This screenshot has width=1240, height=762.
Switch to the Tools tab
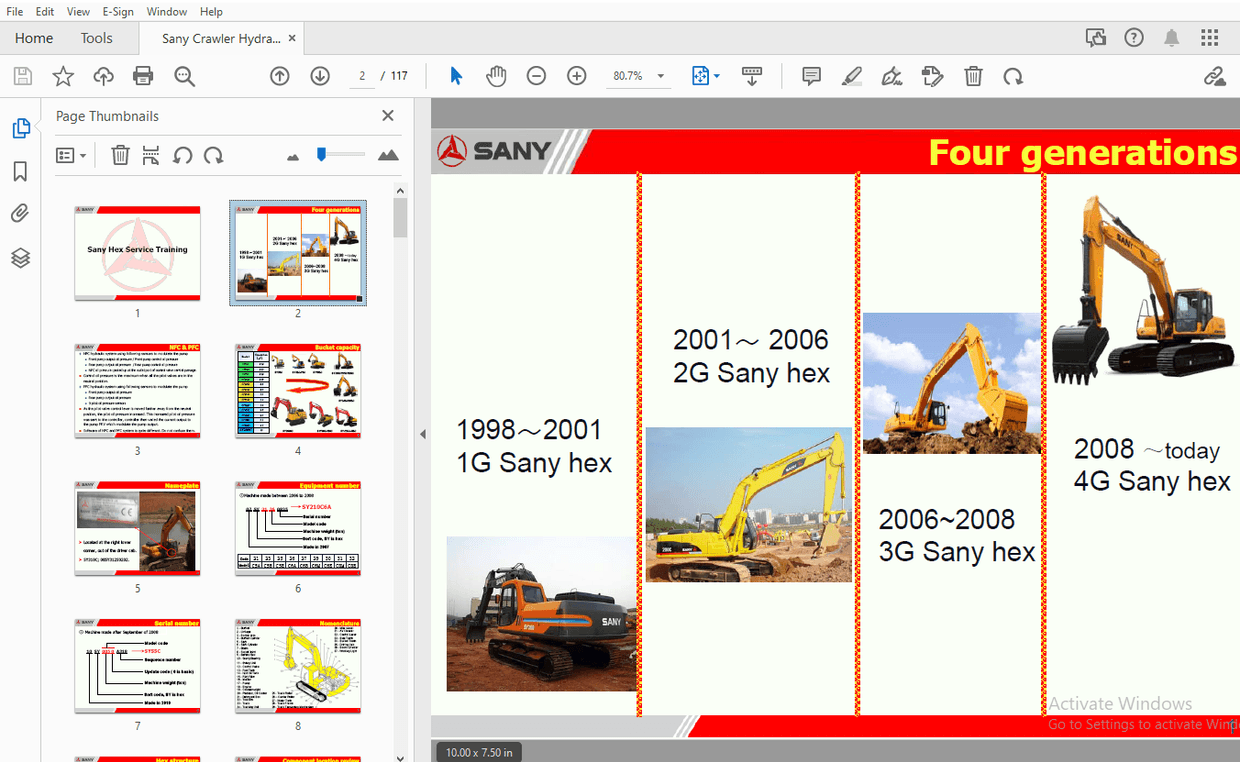click(x=96, y=37)
